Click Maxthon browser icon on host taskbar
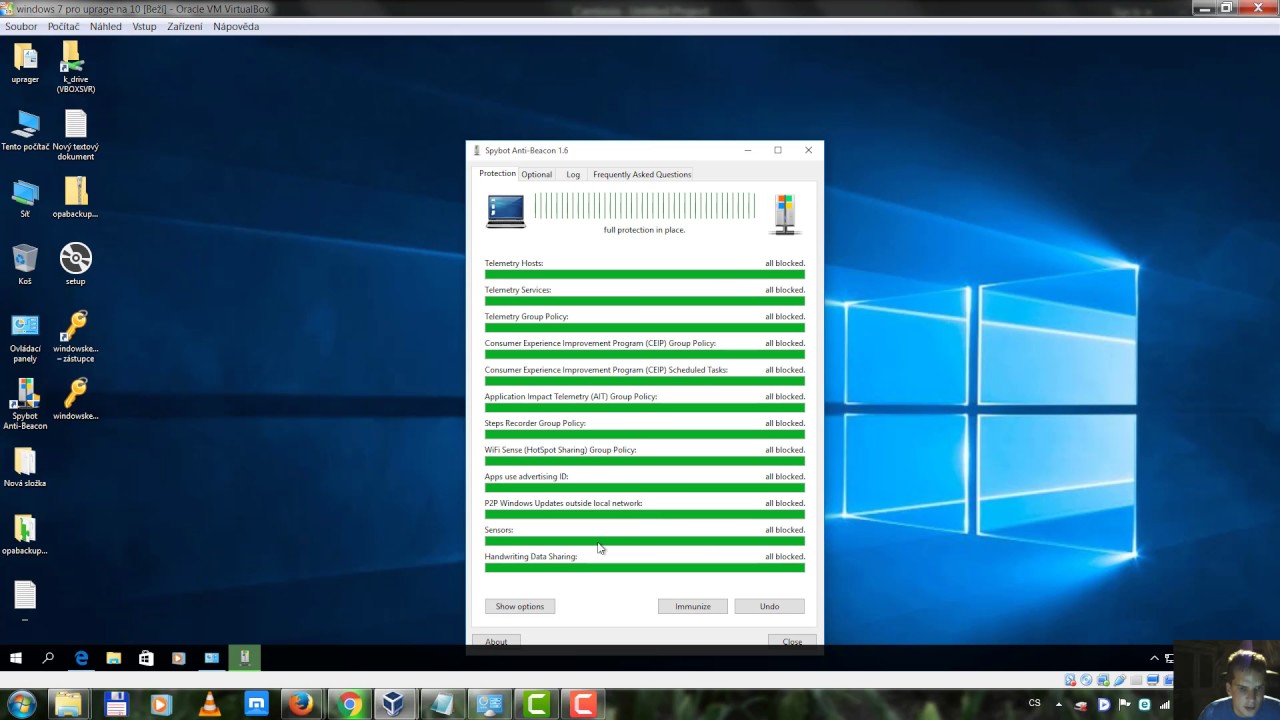1280x720 pixels. tap(256, 704)
